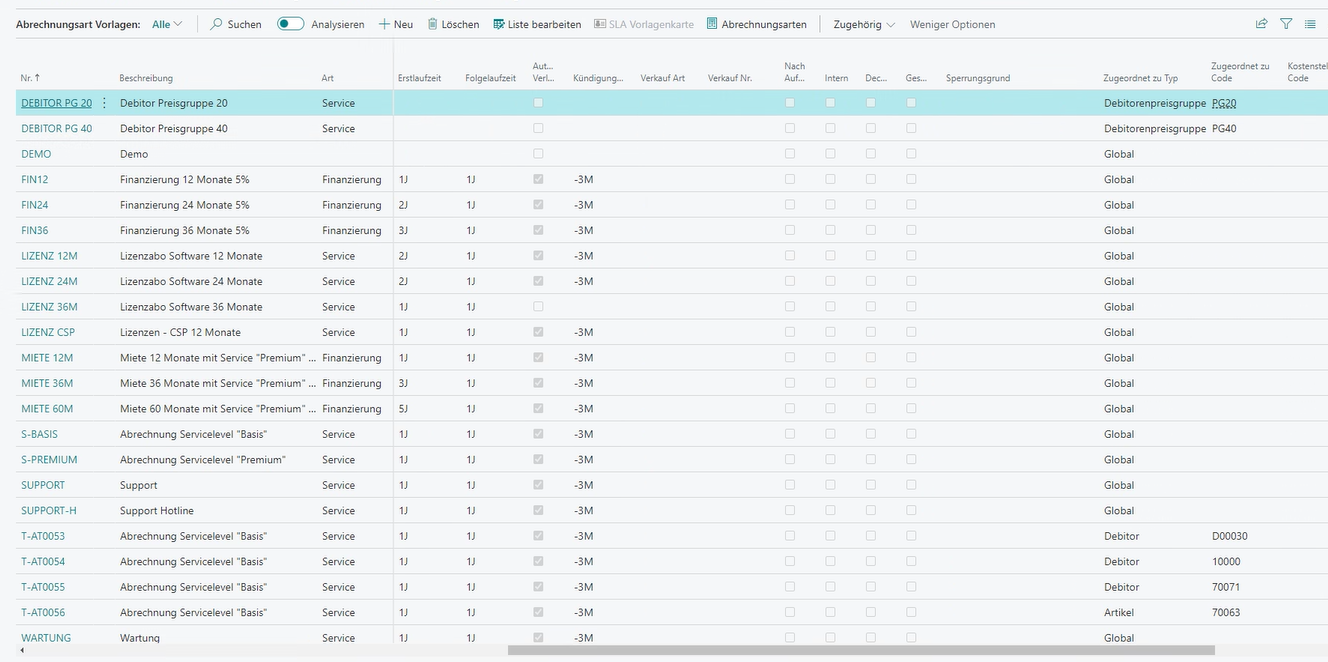Image resolution: width=1328 pixels, height=662 pixels.
Task: Click Weniger Optionen in the action bar
Action: coord(952,24)
